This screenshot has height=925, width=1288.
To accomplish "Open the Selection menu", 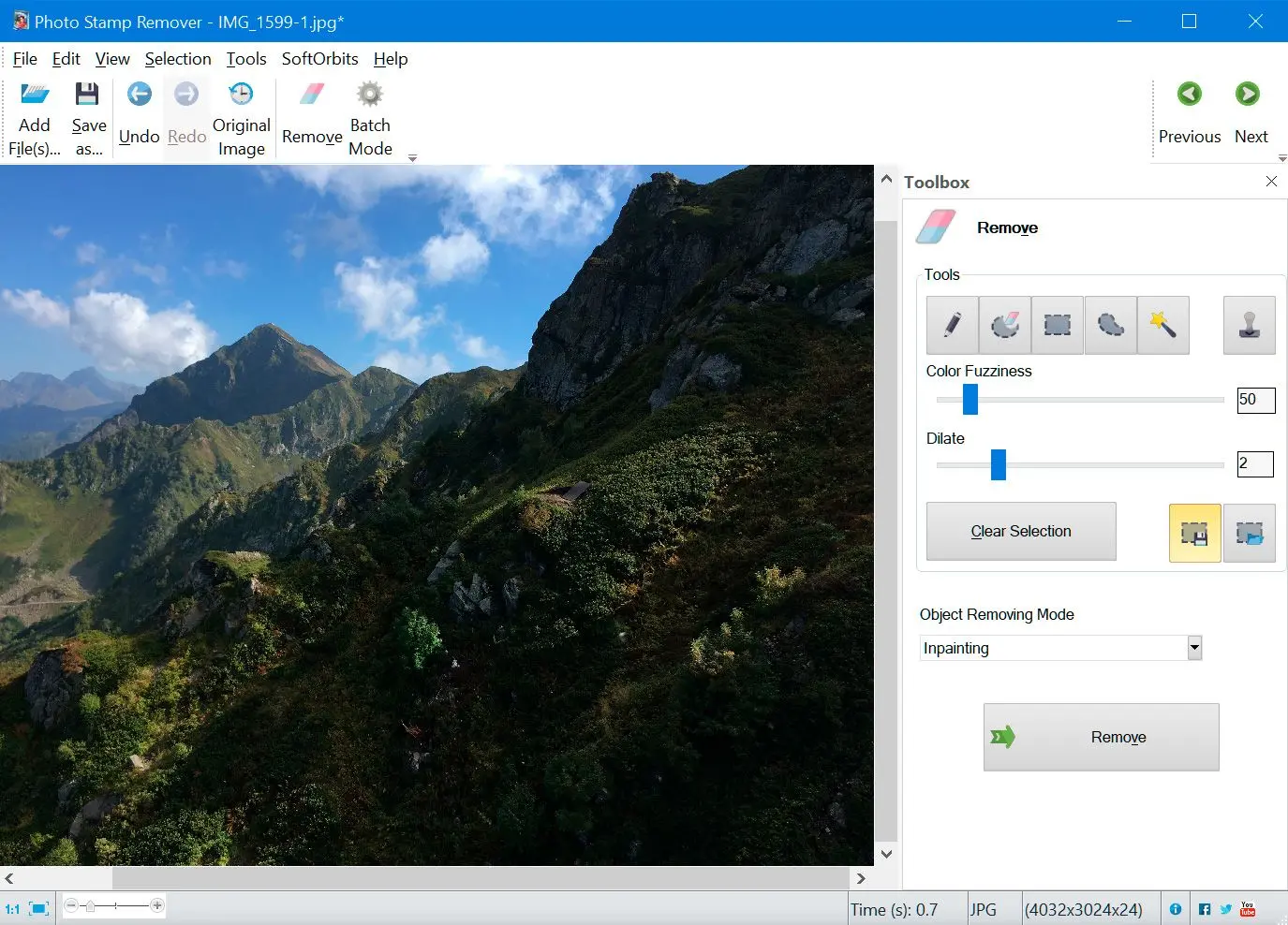I will coord(178,59).
